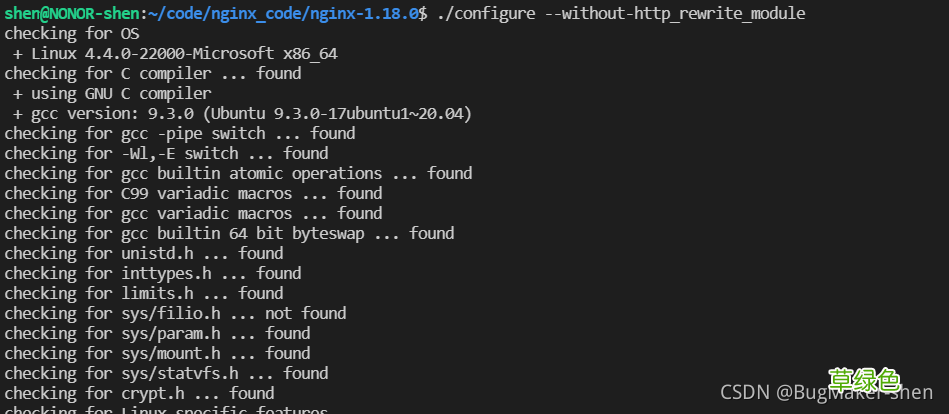949x414 pixels.
Task: Click the 'C99 variadic macros' line
Action: (x=193, y=193)
